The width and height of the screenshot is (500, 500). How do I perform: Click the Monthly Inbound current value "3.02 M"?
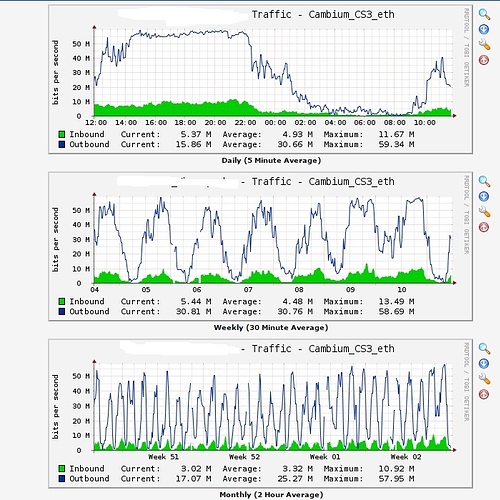196,469
